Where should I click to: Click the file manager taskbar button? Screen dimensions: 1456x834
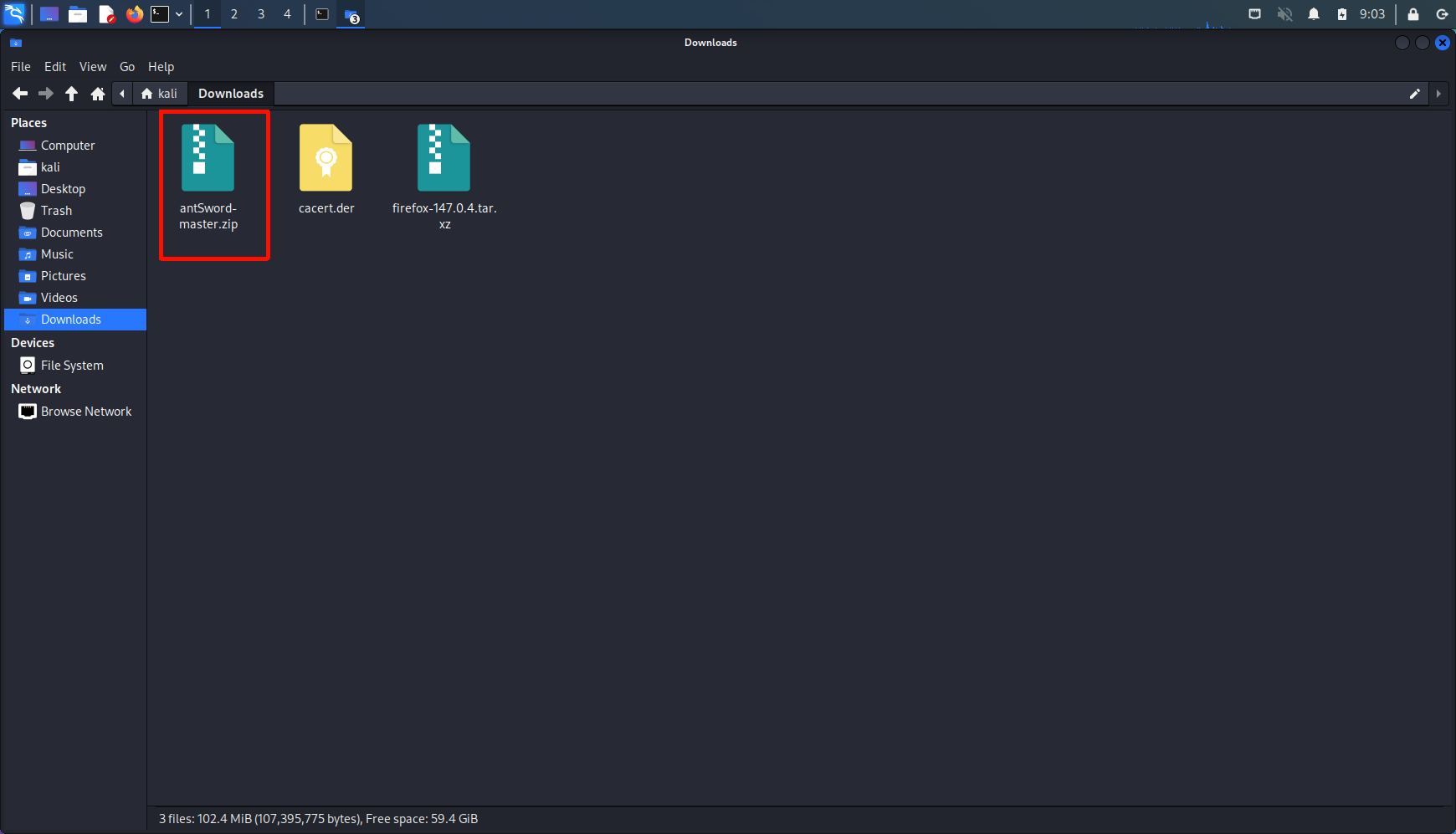[351, 15]
